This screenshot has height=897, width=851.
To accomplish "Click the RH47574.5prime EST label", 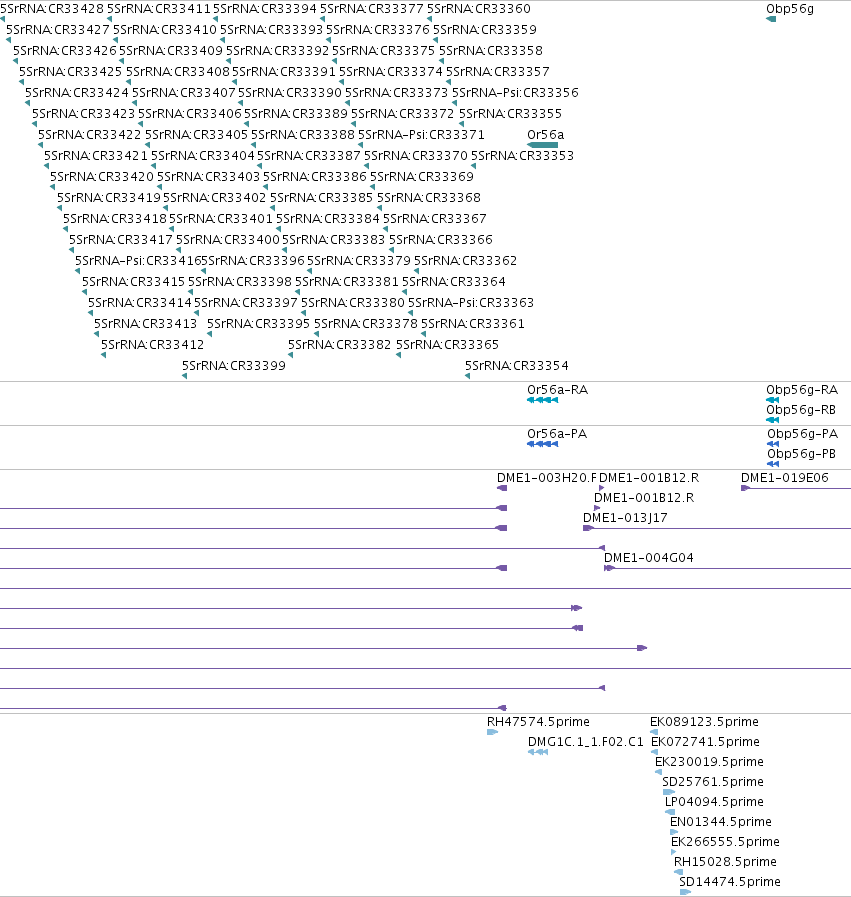I will 538,723.
